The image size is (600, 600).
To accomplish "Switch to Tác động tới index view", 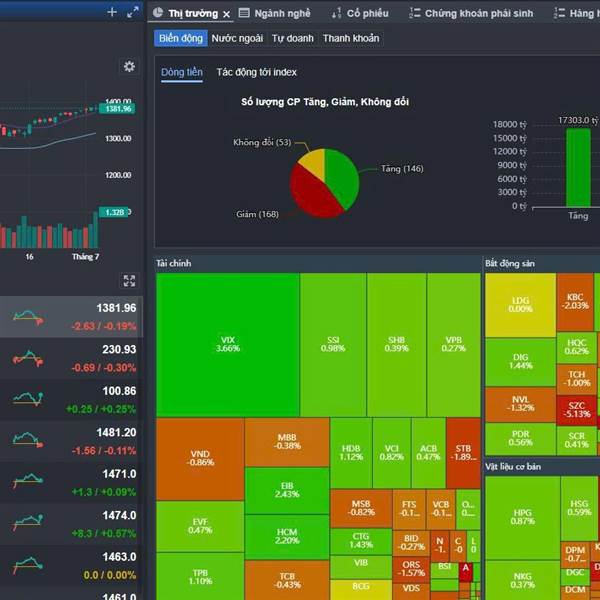I will 256,72.
